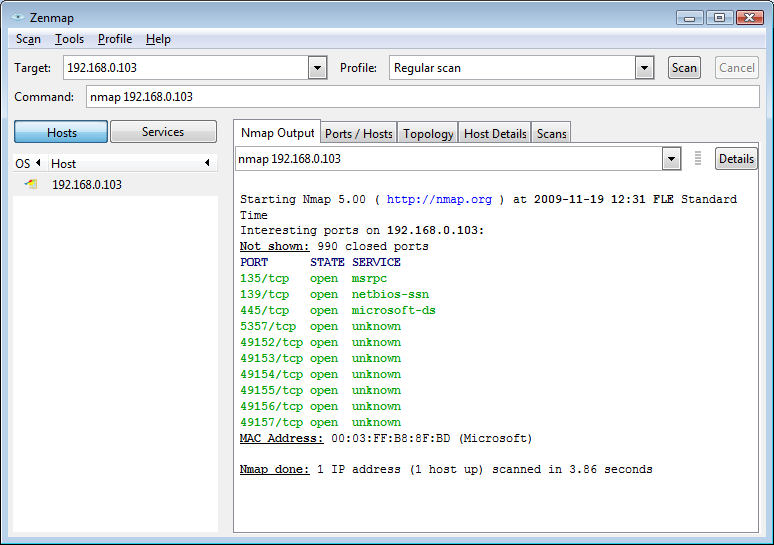Click the output highlight grip icon beside Details
The image size is (774, 545).
(x=697, y=158)
